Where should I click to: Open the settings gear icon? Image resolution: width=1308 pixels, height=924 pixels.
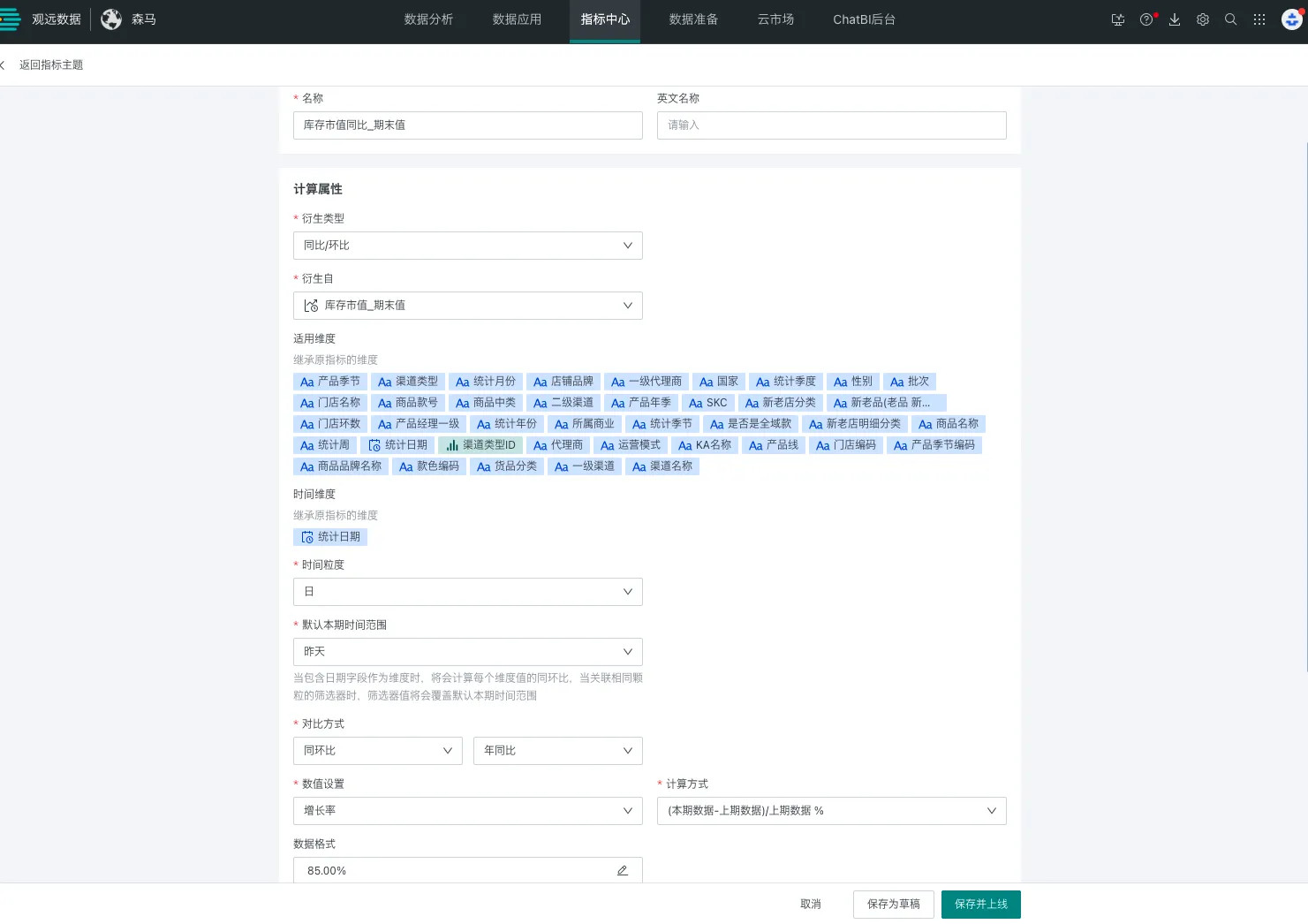1203,19
